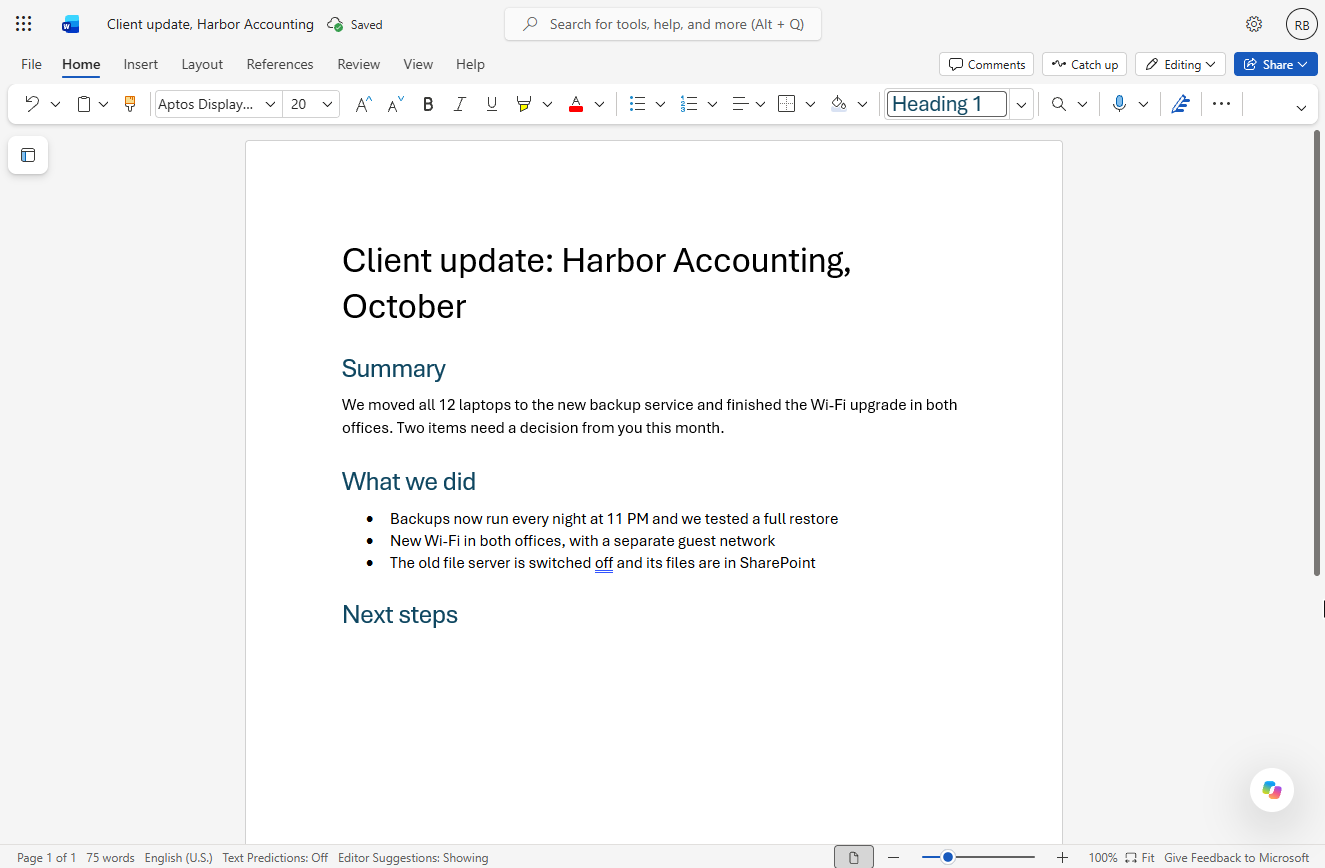
Task: Click the Share button
Action: (x=1275, y=64)
